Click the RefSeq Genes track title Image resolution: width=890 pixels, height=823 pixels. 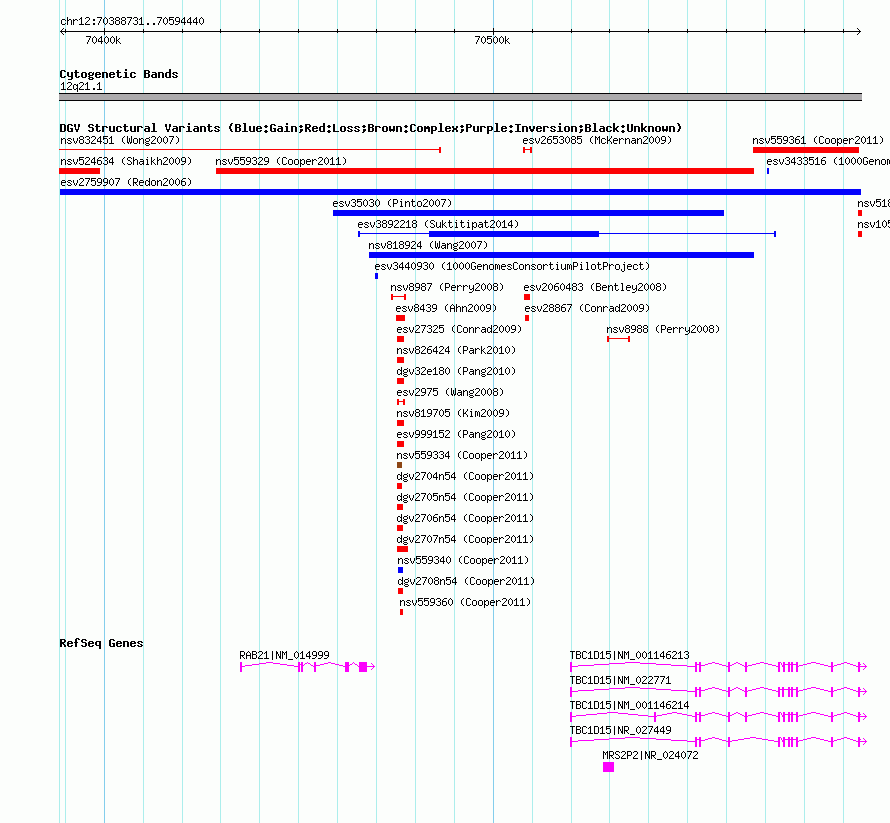tap(101, 643)
